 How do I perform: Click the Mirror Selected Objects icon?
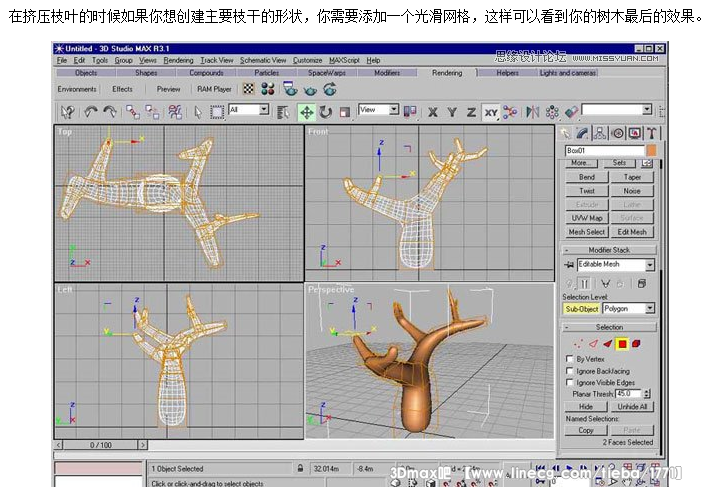pyautogui.click(x=532, y=112)
